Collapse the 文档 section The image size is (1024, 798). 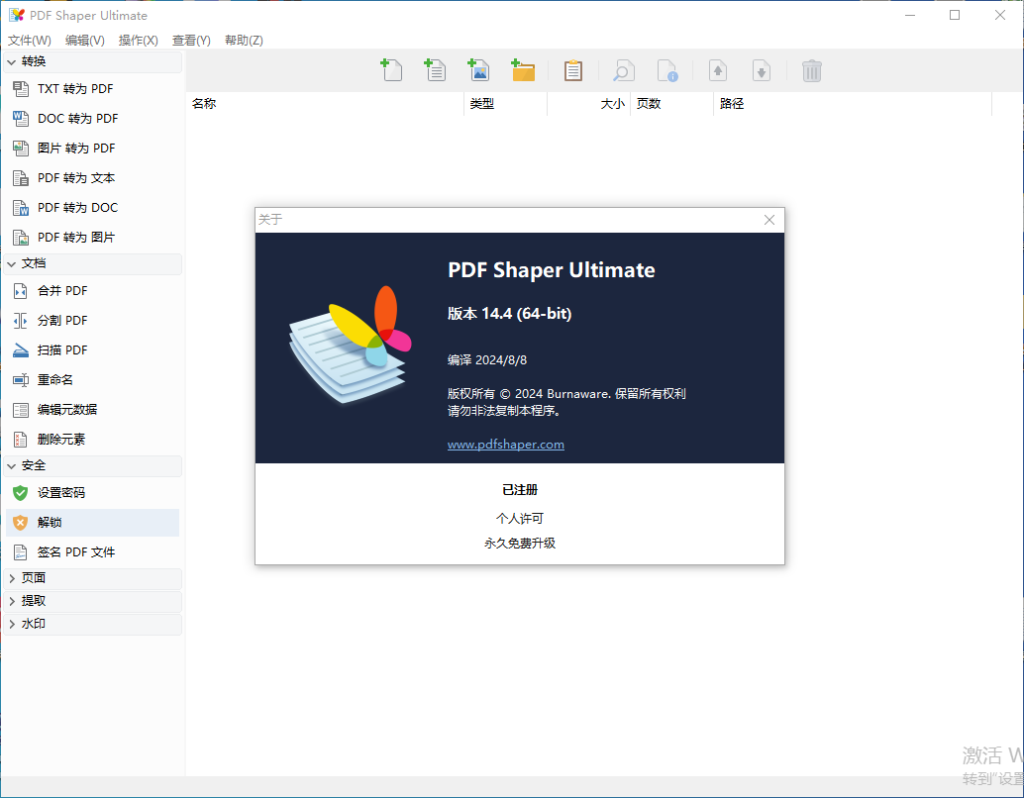pos(12,263)
